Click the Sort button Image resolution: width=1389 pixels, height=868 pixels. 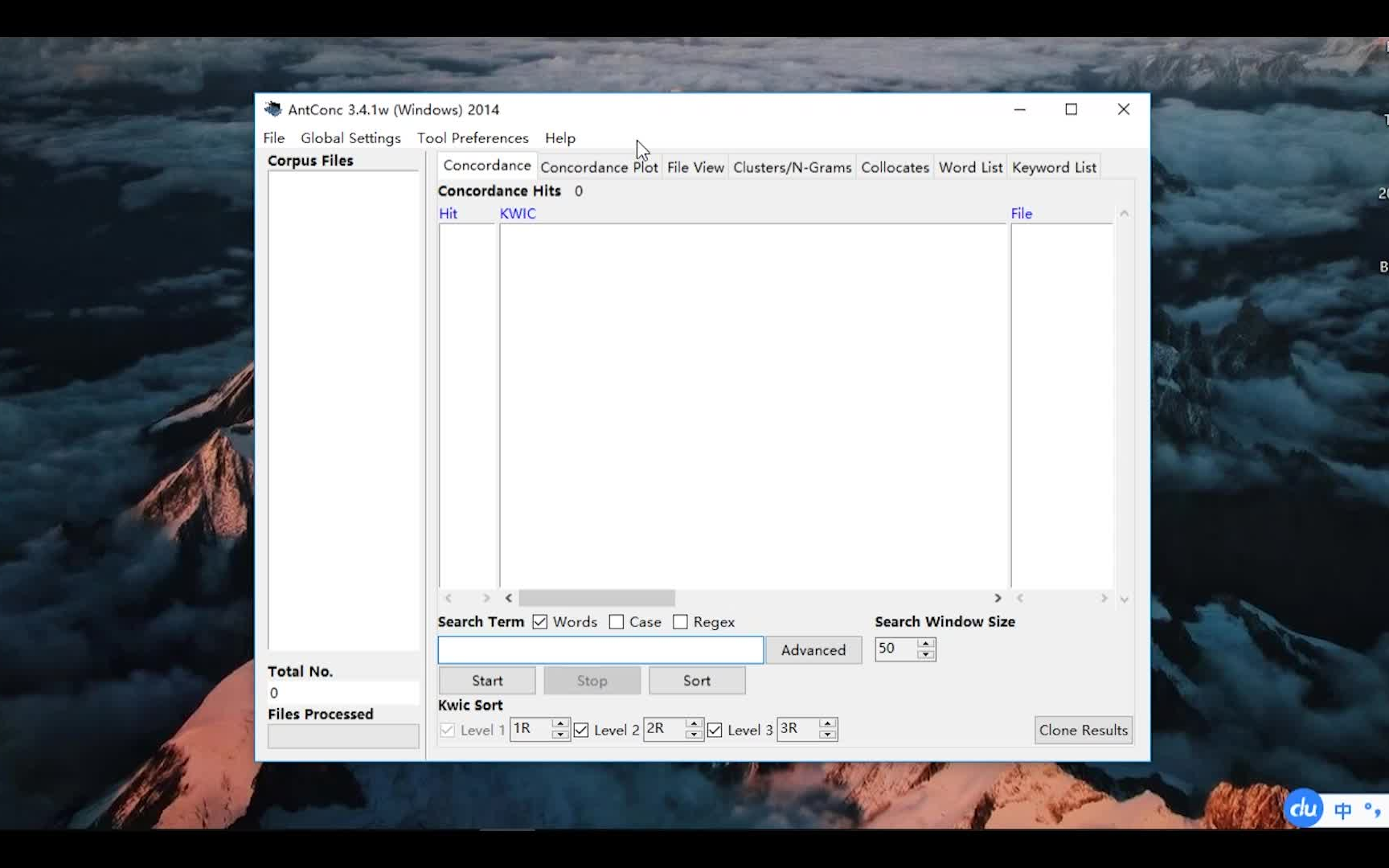tap(697, 681)
